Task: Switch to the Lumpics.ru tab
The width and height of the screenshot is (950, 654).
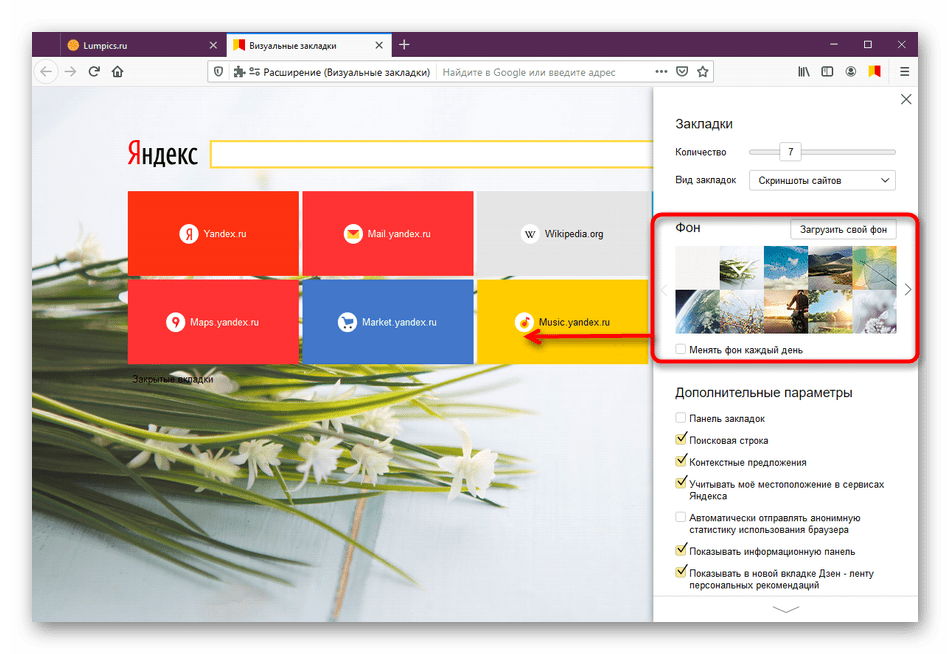Action: coord(143,45)
